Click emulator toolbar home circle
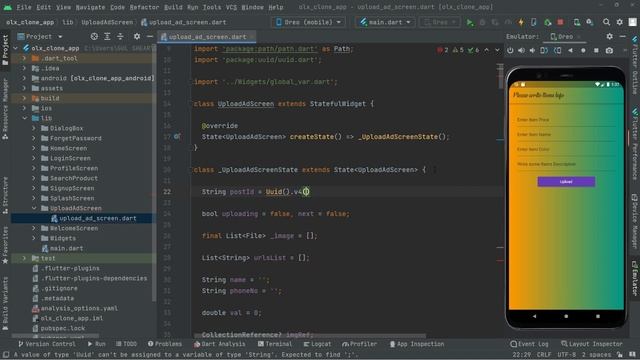The height and width of the screenshot is (360, 640). tap(583, 51)
